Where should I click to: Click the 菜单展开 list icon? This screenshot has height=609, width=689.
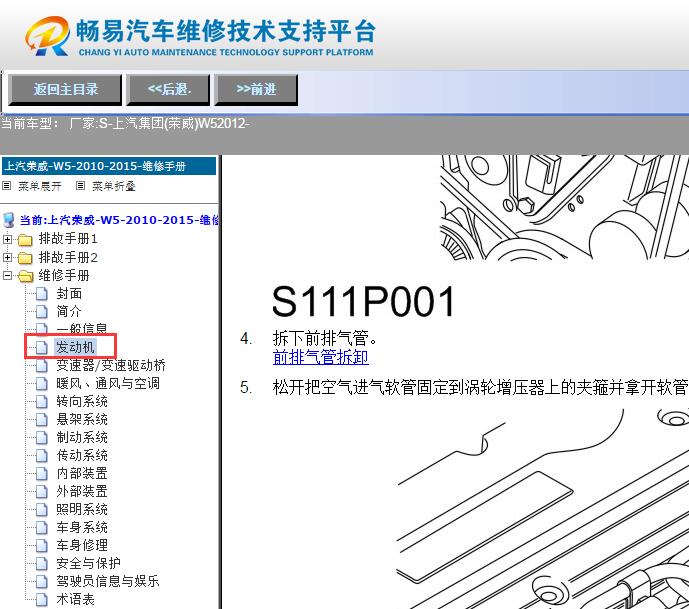[7, 186]
